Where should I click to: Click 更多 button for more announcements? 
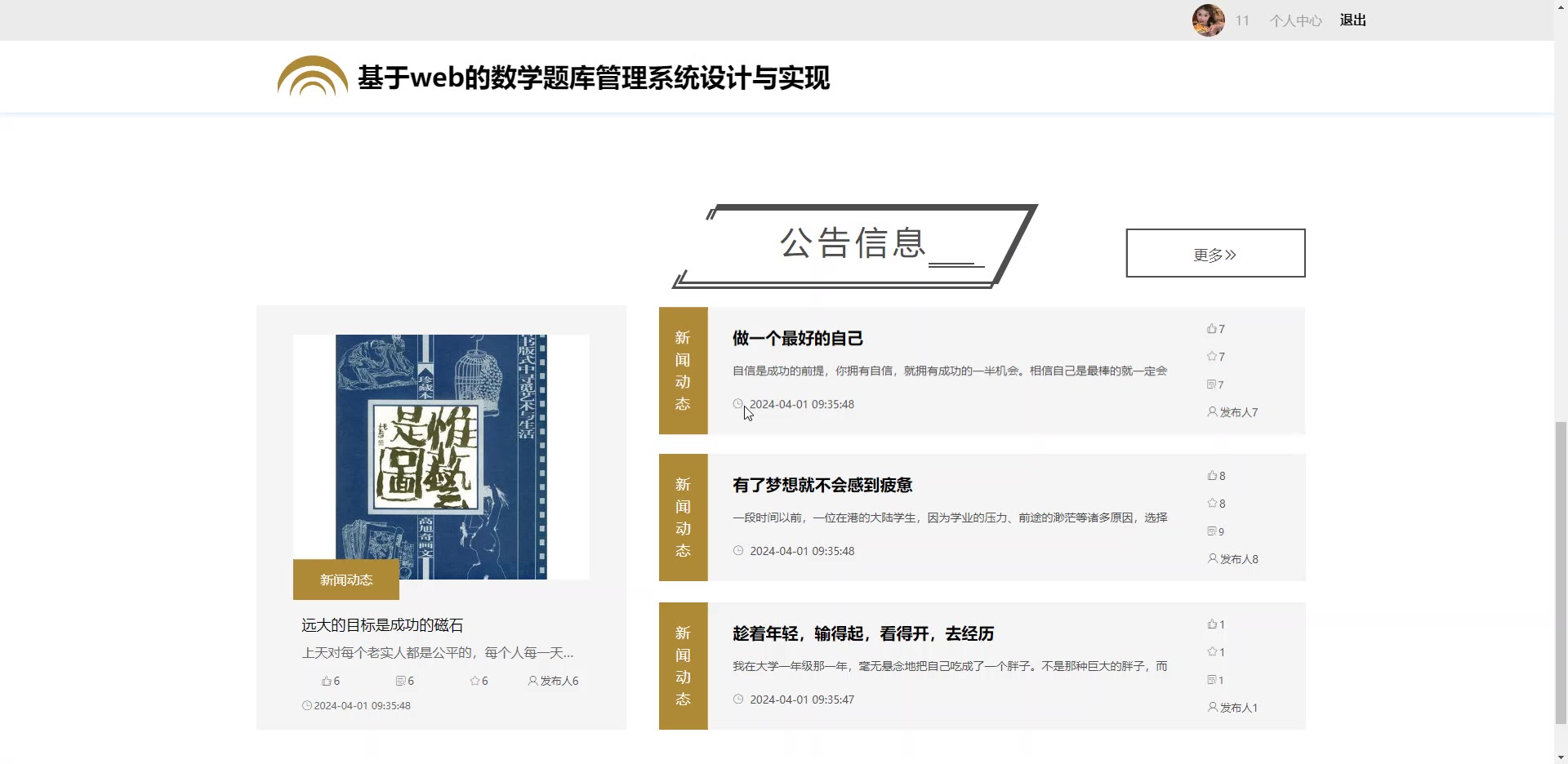point(1215,253)
